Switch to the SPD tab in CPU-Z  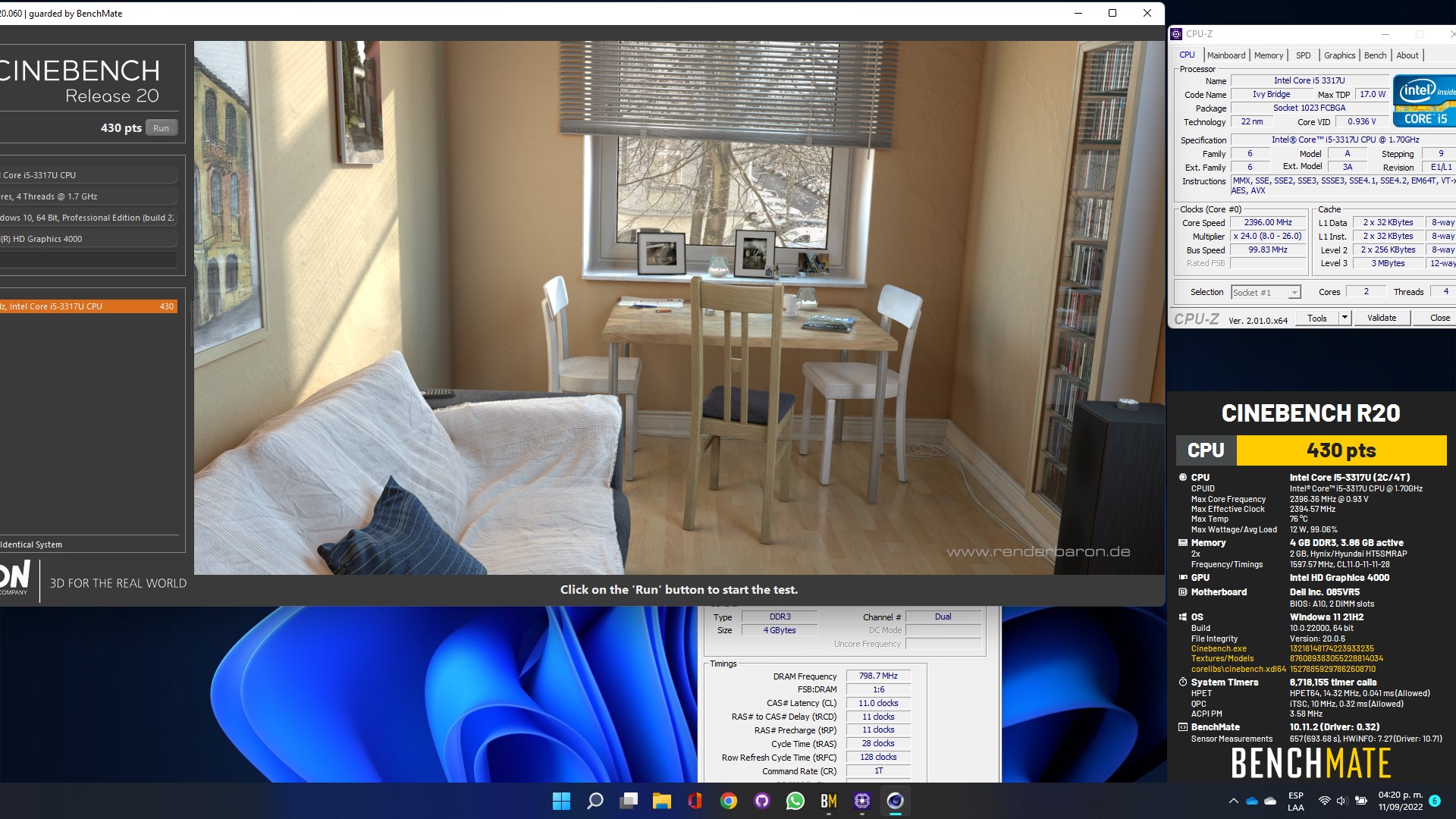tap(1304, 55)
